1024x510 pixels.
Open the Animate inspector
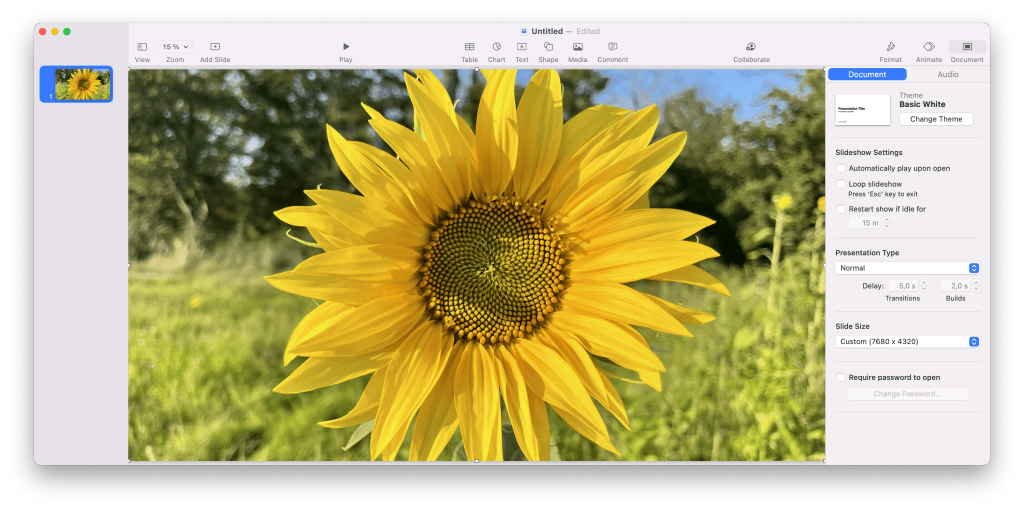[x=929, y=47]
